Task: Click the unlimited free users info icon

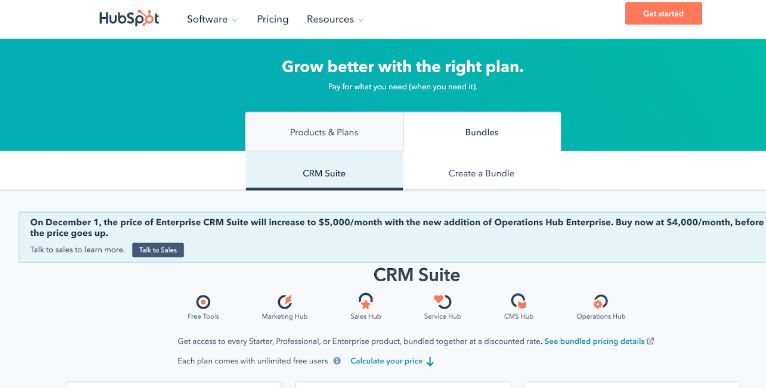Action: coord(337,361)
